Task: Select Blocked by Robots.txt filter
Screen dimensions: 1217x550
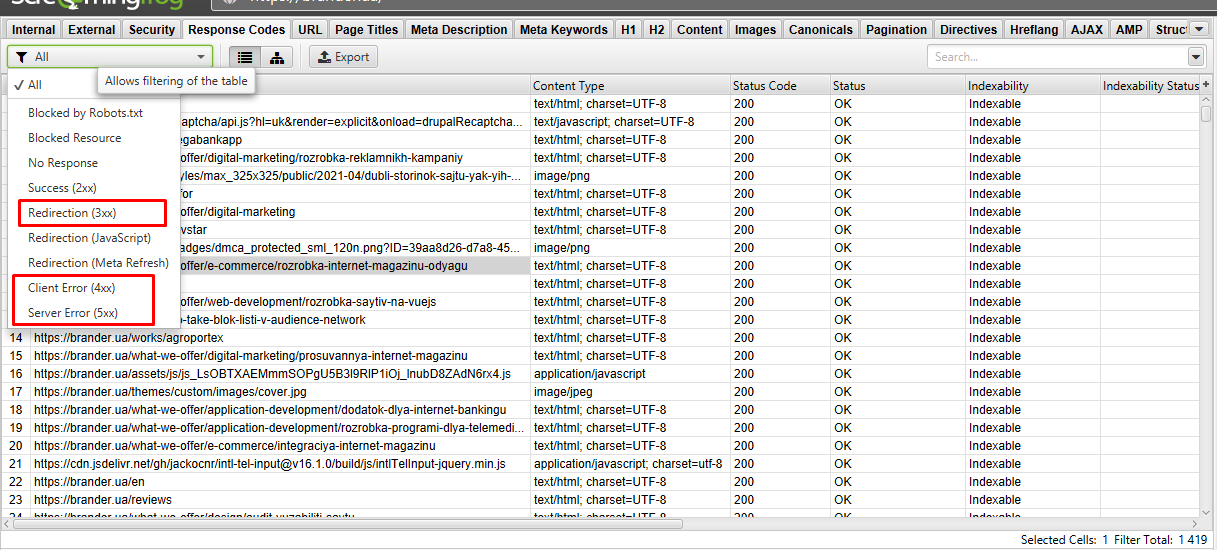Action: pos(85,113)
